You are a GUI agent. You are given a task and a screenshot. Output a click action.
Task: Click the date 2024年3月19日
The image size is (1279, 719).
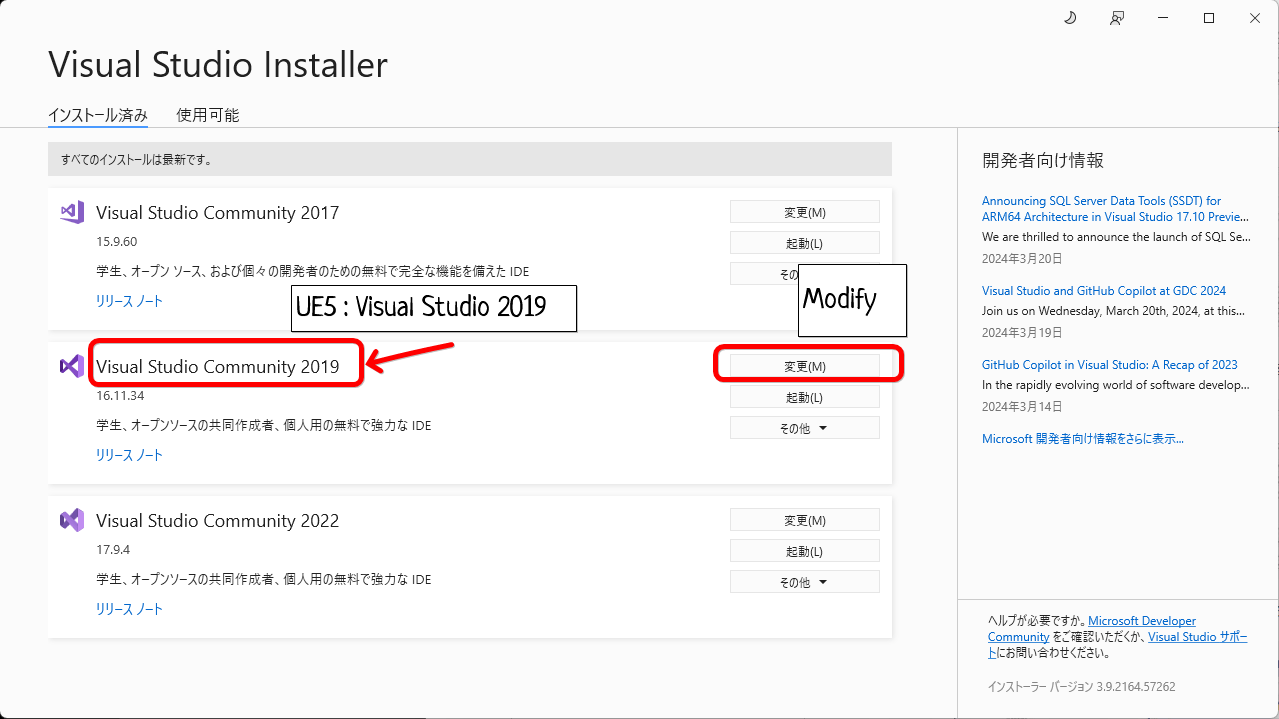click(1022, 332)
